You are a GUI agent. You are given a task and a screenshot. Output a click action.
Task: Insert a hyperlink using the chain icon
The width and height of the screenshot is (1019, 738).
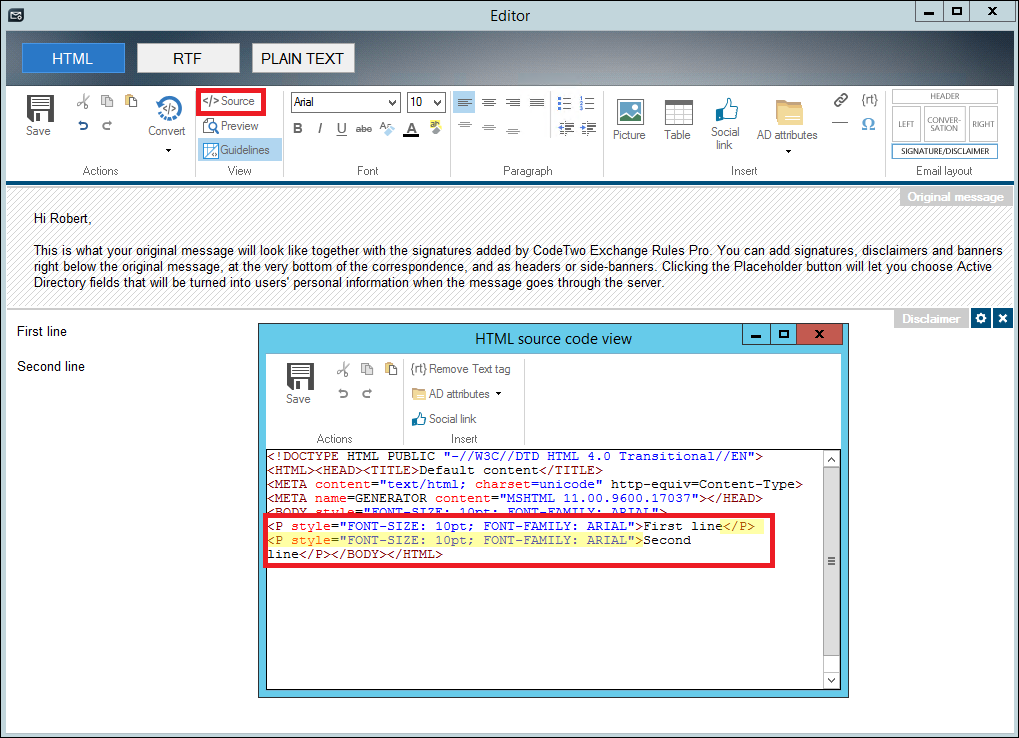(841, 100)
